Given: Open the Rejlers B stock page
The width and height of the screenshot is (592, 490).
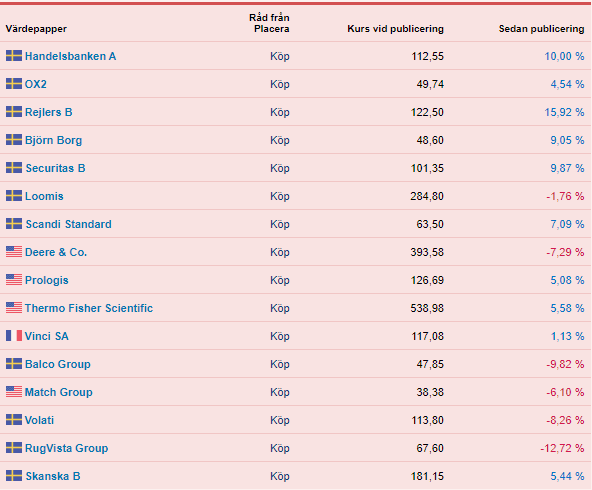Looking at the screenshot, I should tap(48, 112).
